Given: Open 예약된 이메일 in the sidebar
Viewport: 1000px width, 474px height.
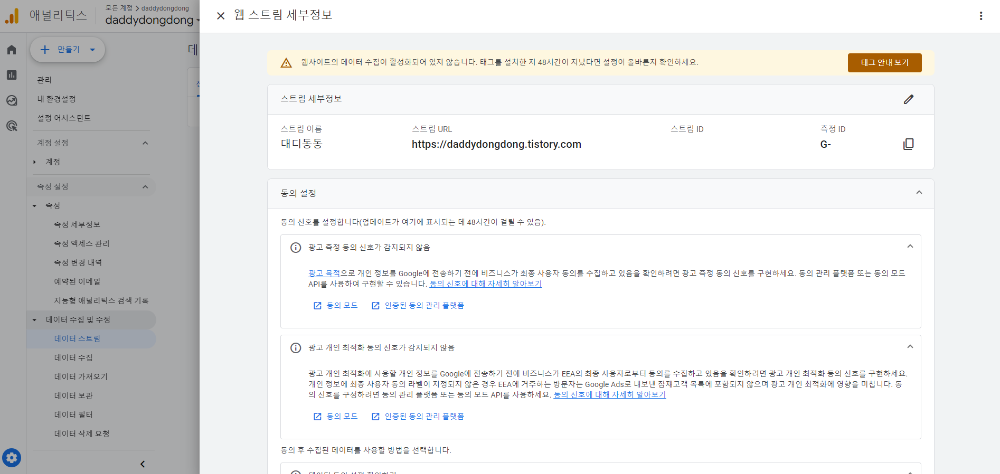Looking at the screenshot, I should (77, 281).
